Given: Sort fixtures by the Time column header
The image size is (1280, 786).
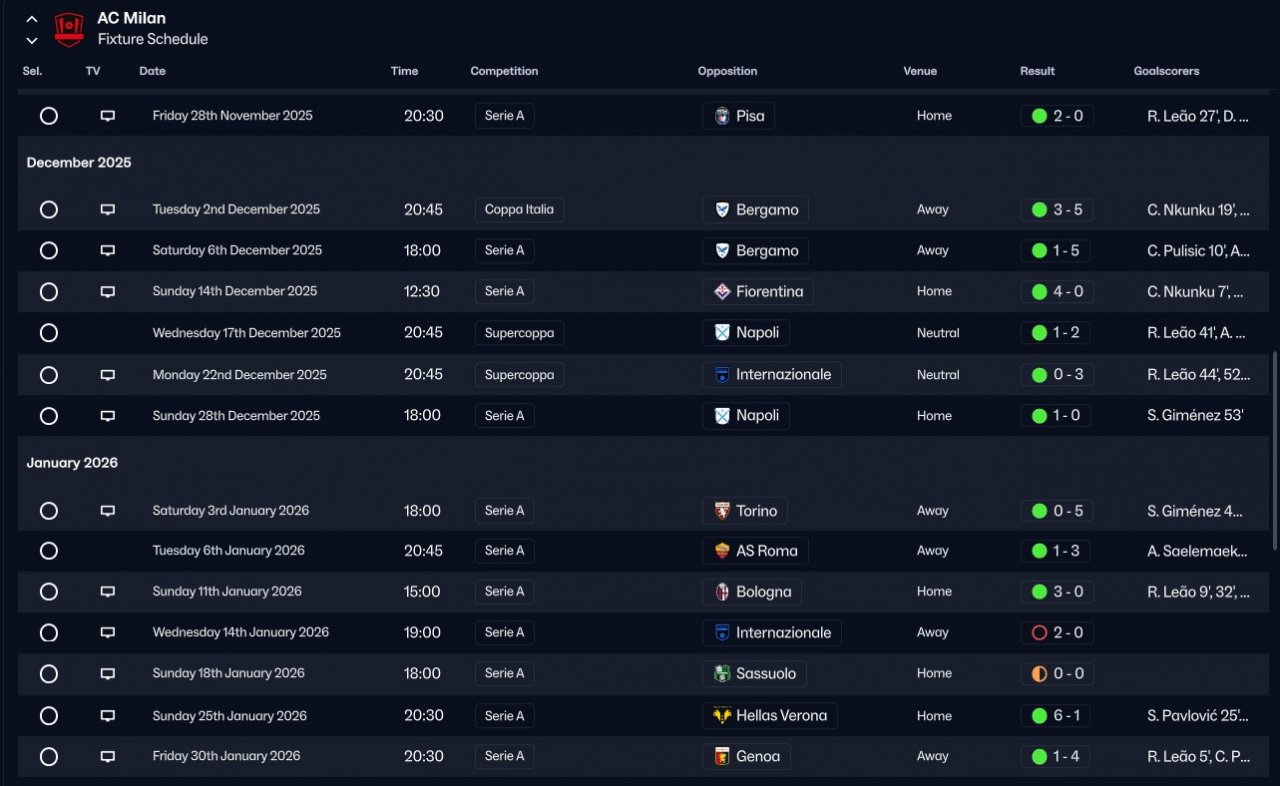Looking at the screenshot, I should (404, 71).
